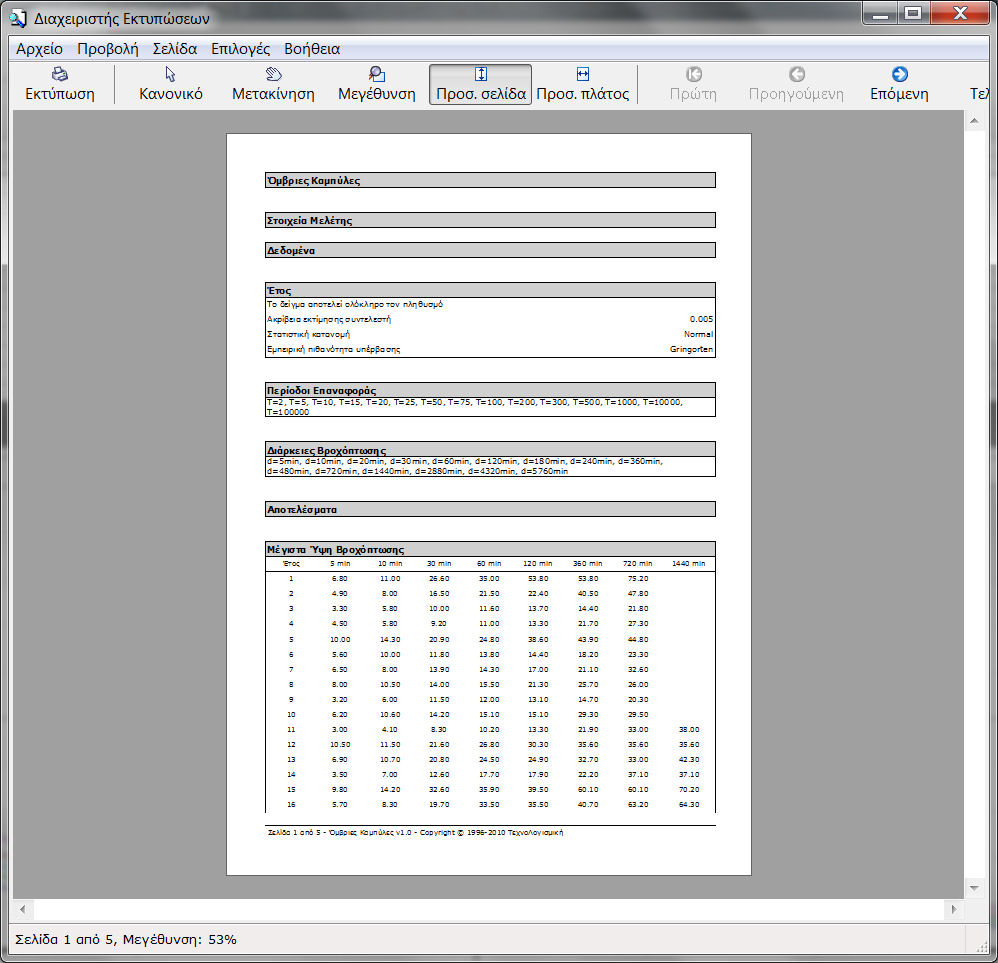Click right arrow of horizontal scrollbar

point(954,910)
